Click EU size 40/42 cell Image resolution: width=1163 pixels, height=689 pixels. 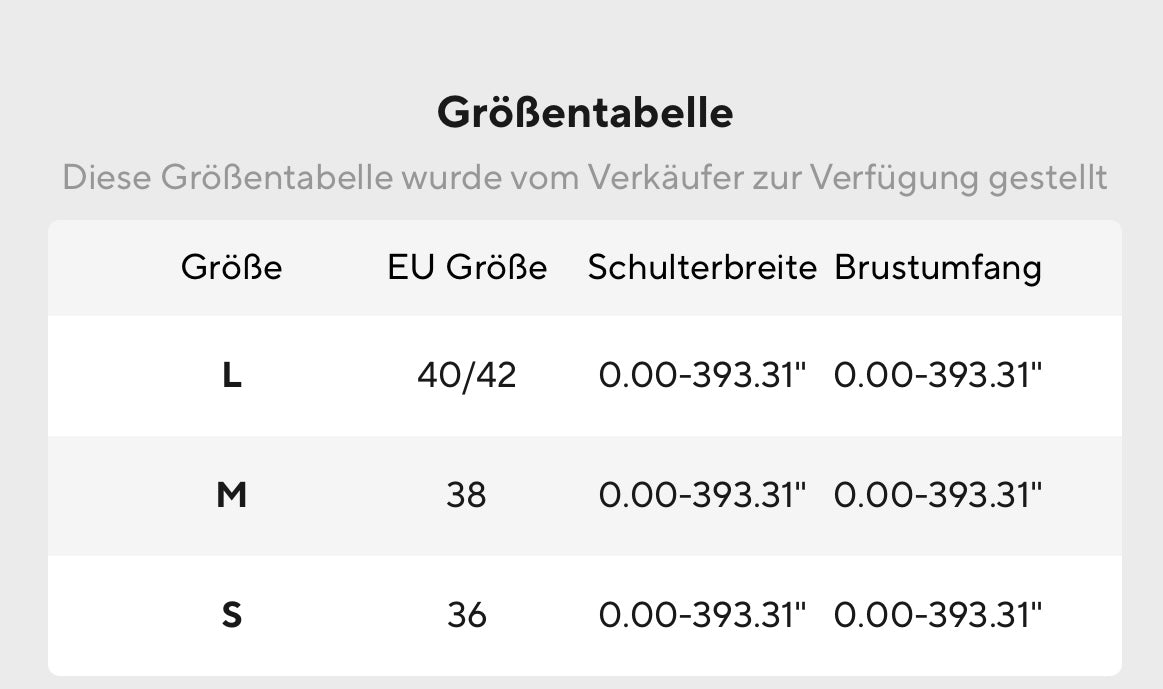467,375
